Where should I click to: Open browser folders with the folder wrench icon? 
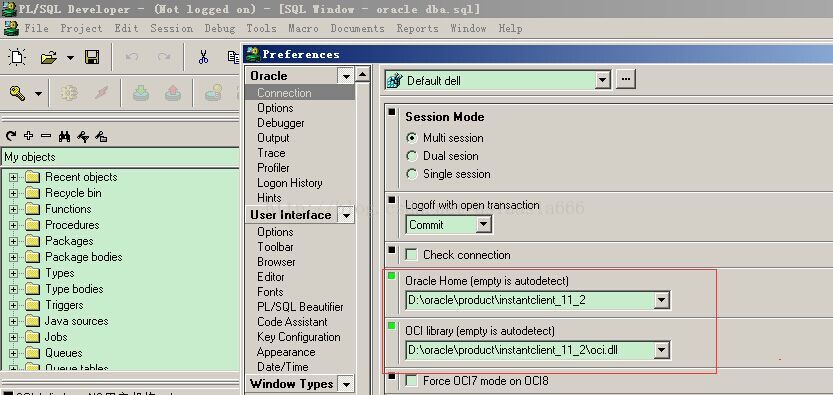101,137
